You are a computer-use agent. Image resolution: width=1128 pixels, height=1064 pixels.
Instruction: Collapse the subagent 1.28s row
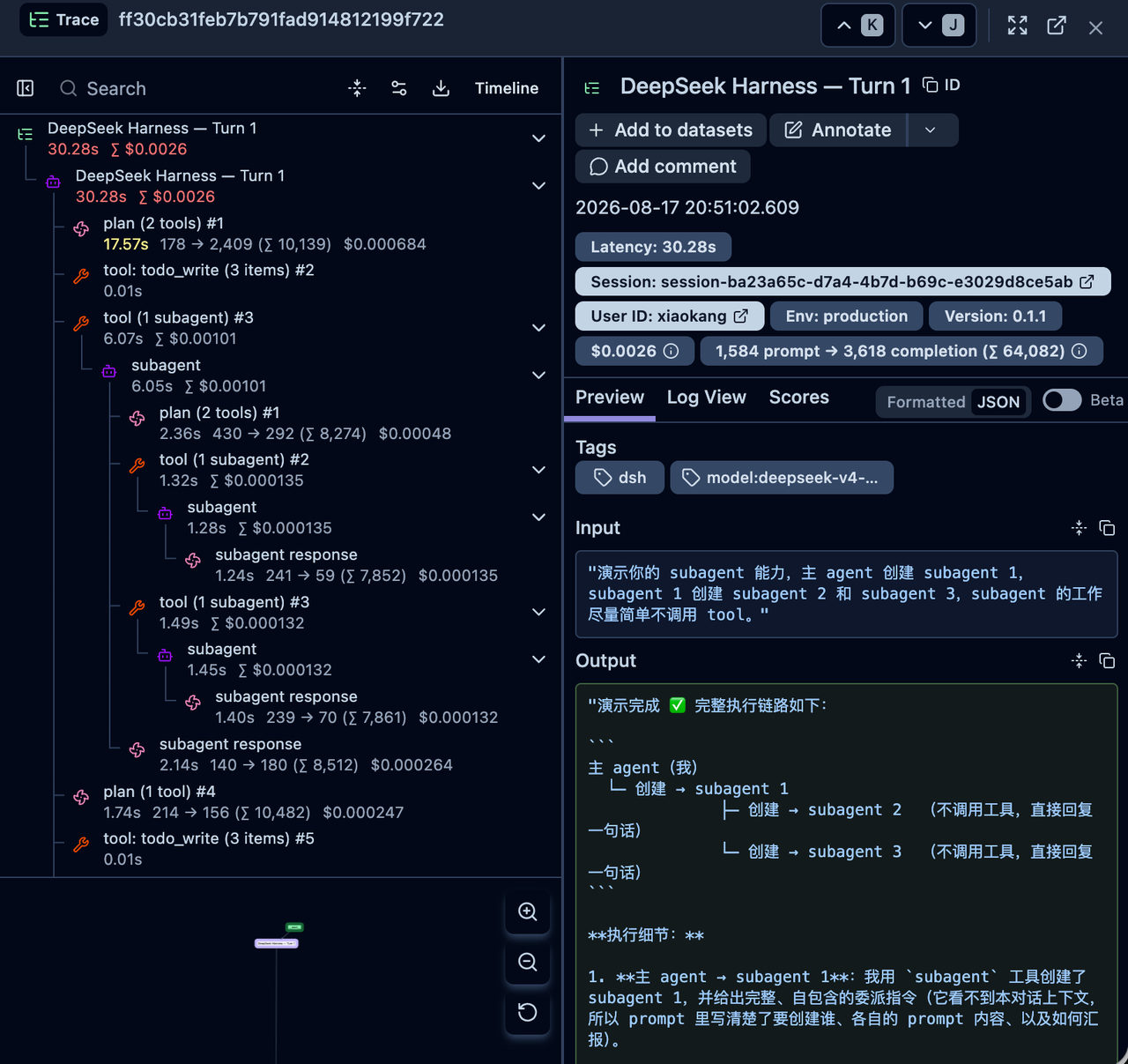(x=538, y=517)
